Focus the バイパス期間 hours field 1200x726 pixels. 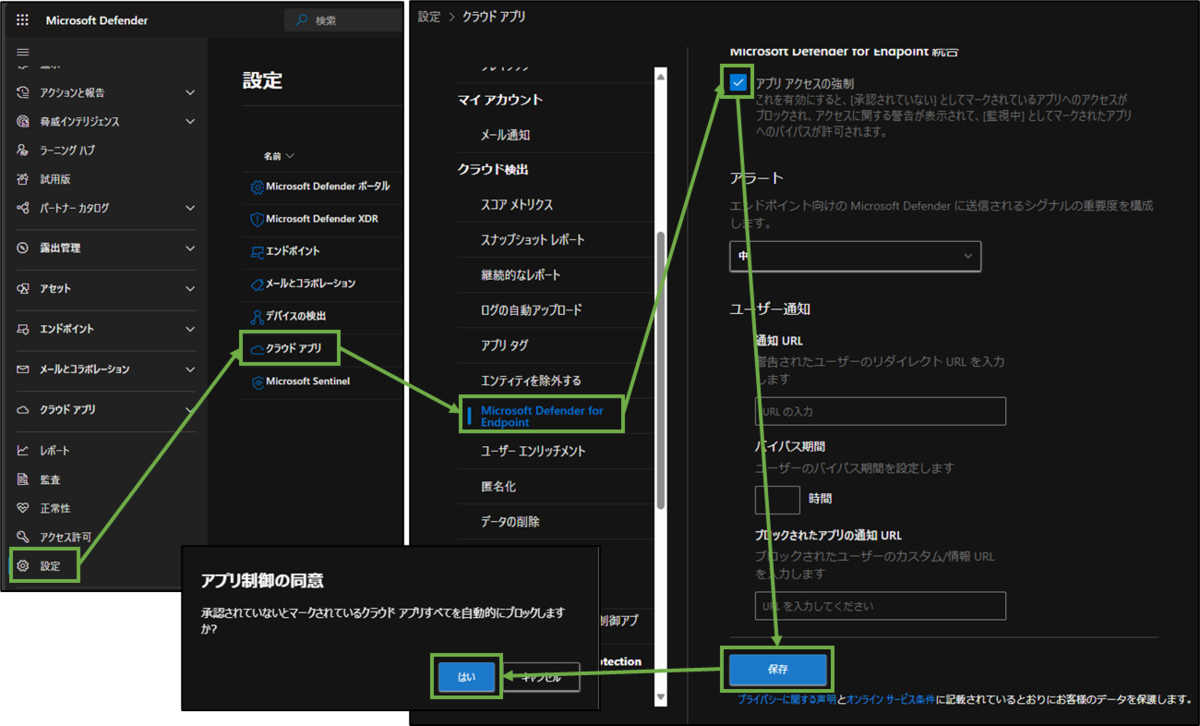click(x=777, y=499)
